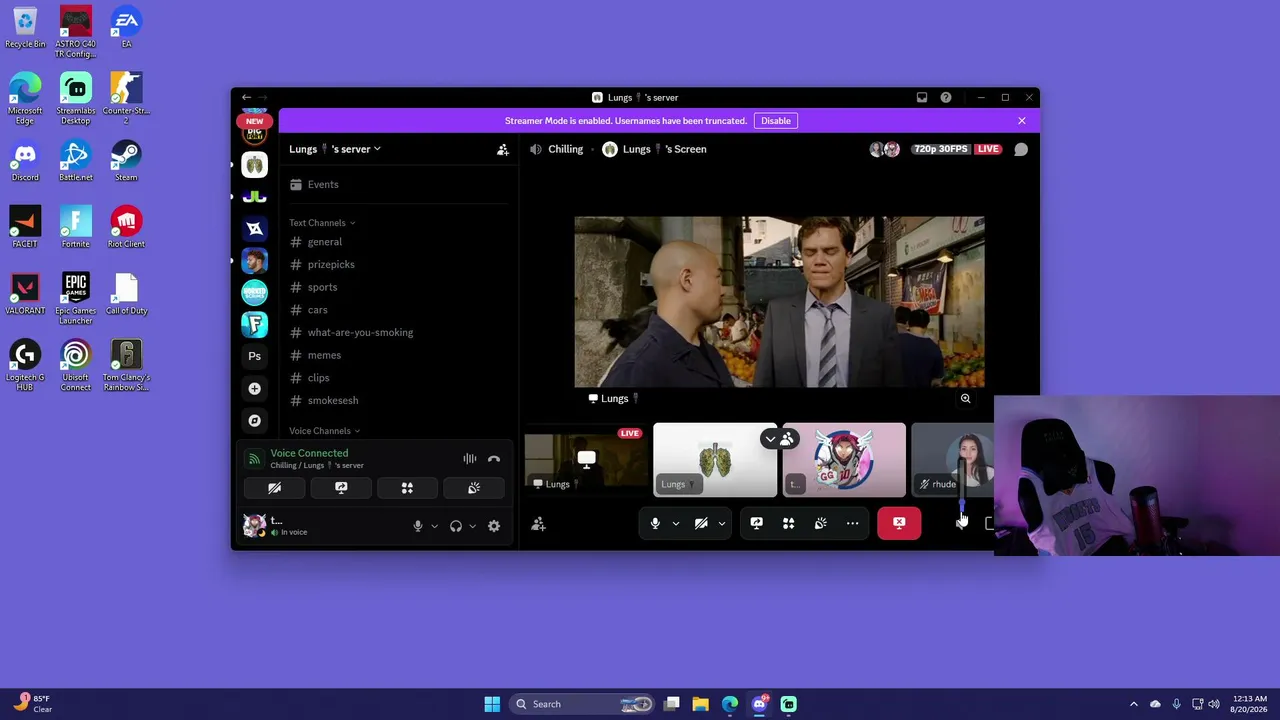Screen dimensions: 1280x720
Task: Open activities launcher in Voice Connected panel
Action: (407, 488)
